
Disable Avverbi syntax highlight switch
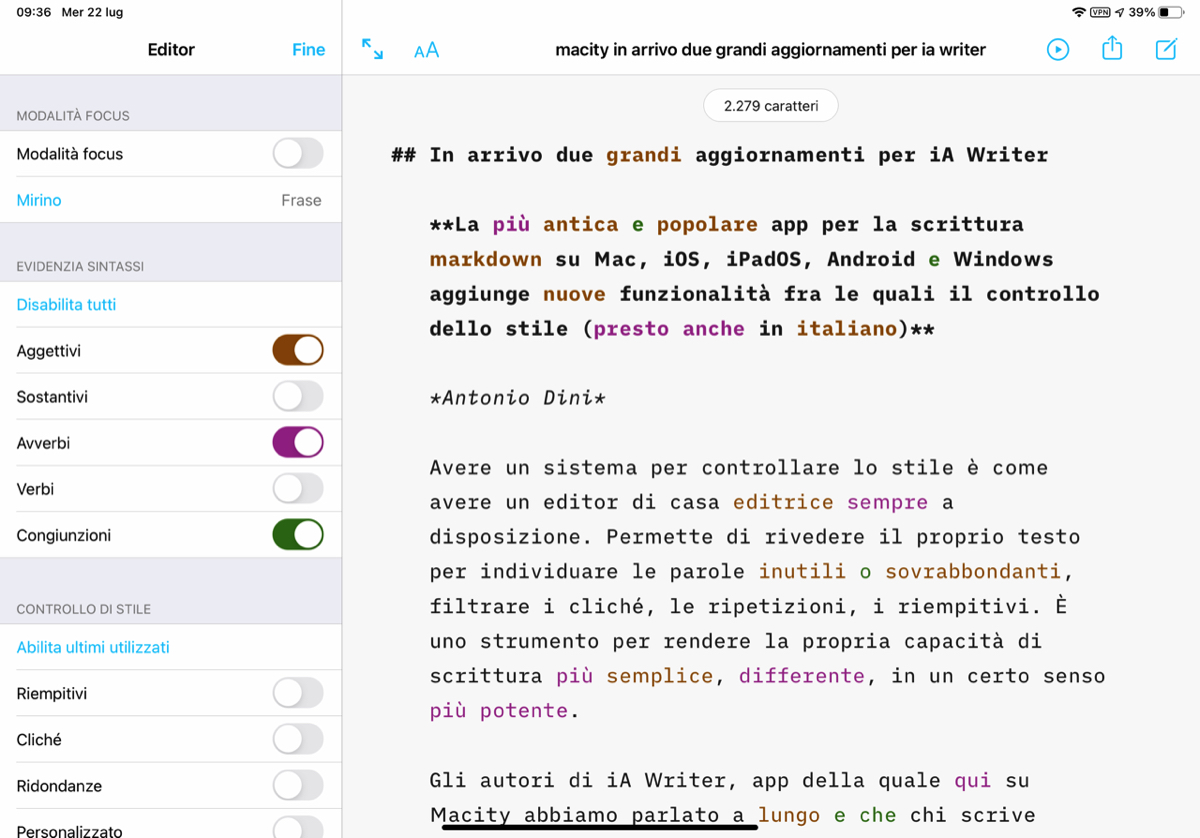pos(298,443)
